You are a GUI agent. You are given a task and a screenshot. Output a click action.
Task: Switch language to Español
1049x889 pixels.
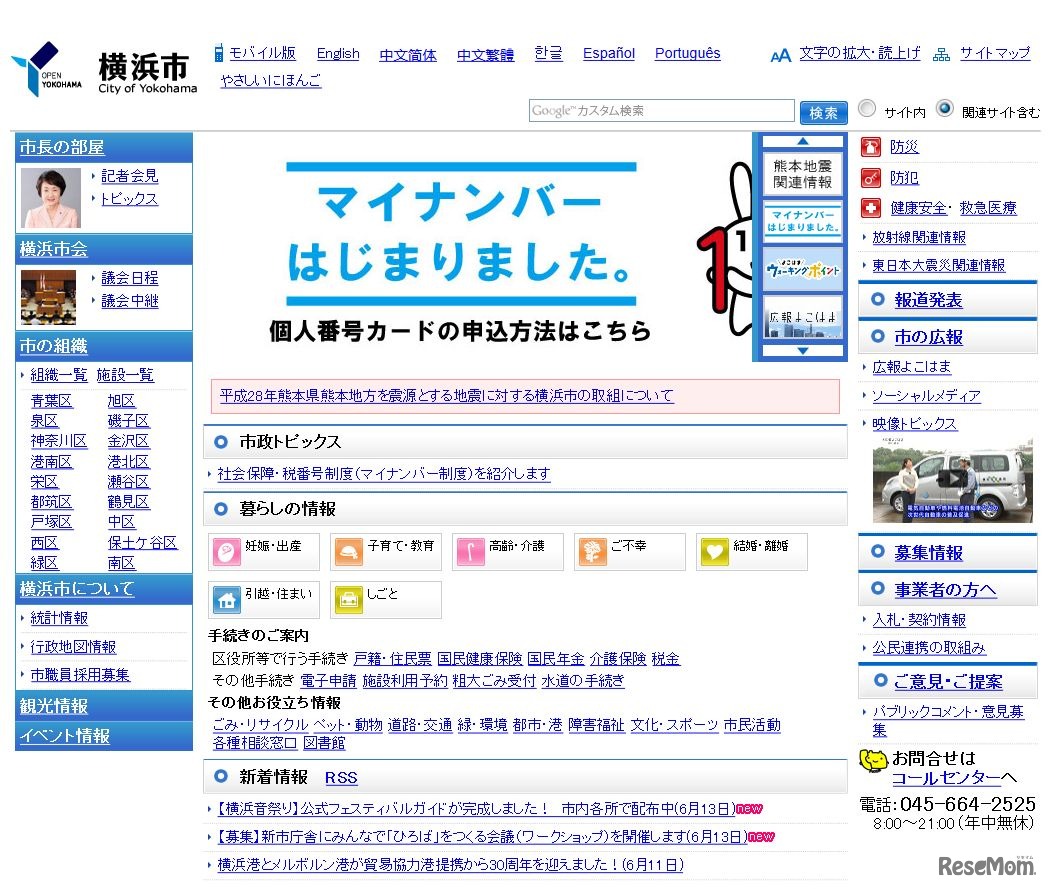[x=609, y=54]
